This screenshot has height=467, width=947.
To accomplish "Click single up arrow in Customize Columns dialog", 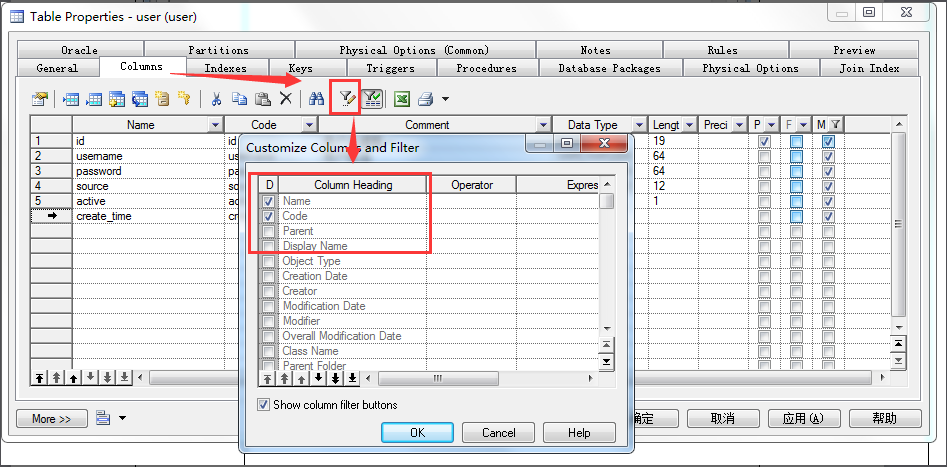I will [x=301, y=379].
